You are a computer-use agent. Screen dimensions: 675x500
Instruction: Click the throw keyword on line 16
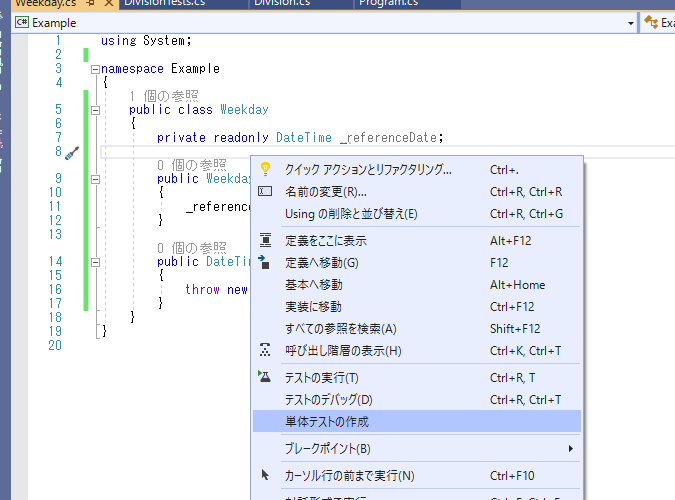pos(202,289)
